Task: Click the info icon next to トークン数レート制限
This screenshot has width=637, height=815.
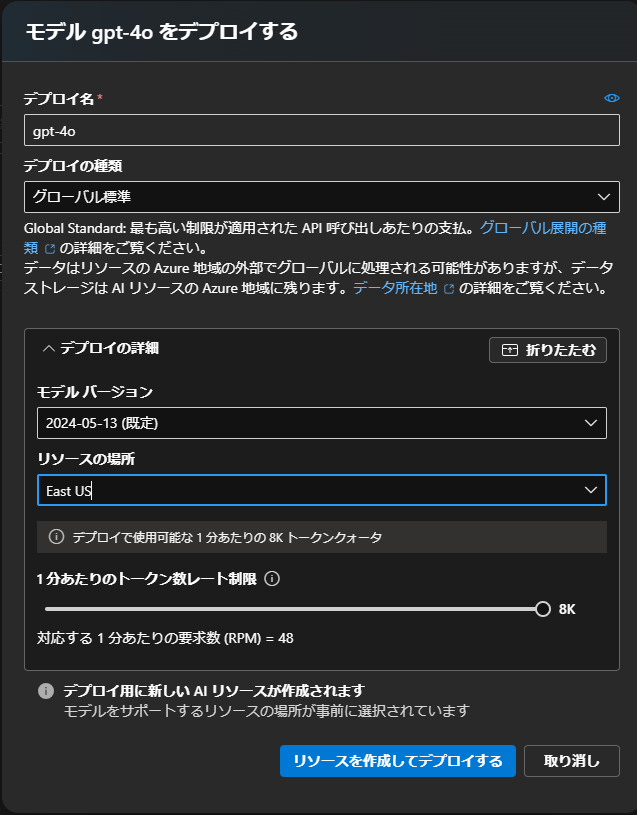Action: pyautogui.click(x=272, y=579)
